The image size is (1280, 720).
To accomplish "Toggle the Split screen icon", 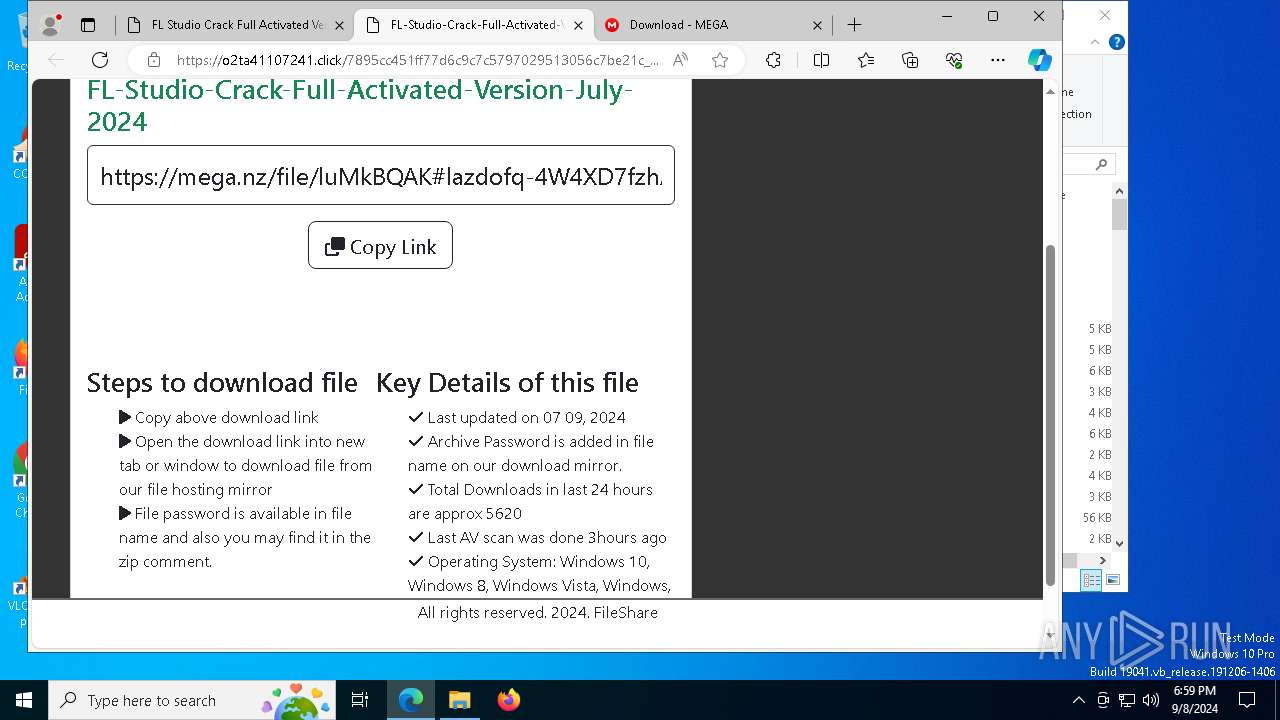I will click(x=821, y=60).
